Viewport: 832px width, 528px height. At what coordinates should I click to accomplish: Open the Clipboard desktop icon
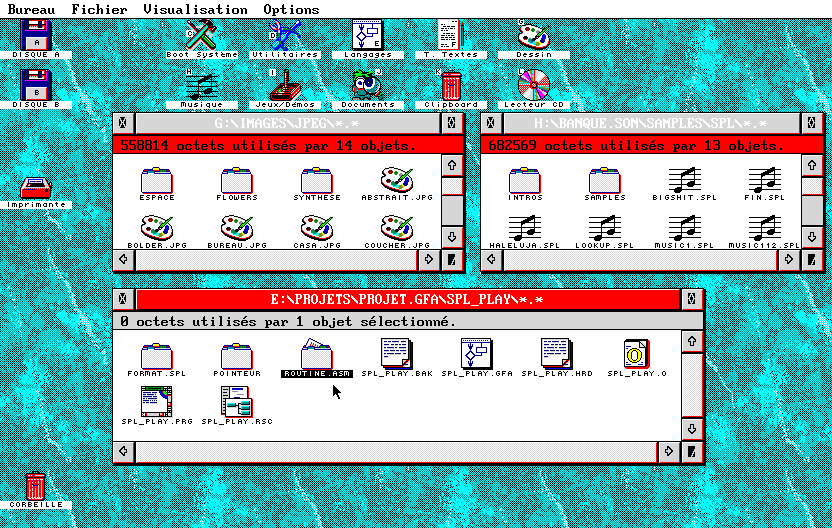pos(451,86)
